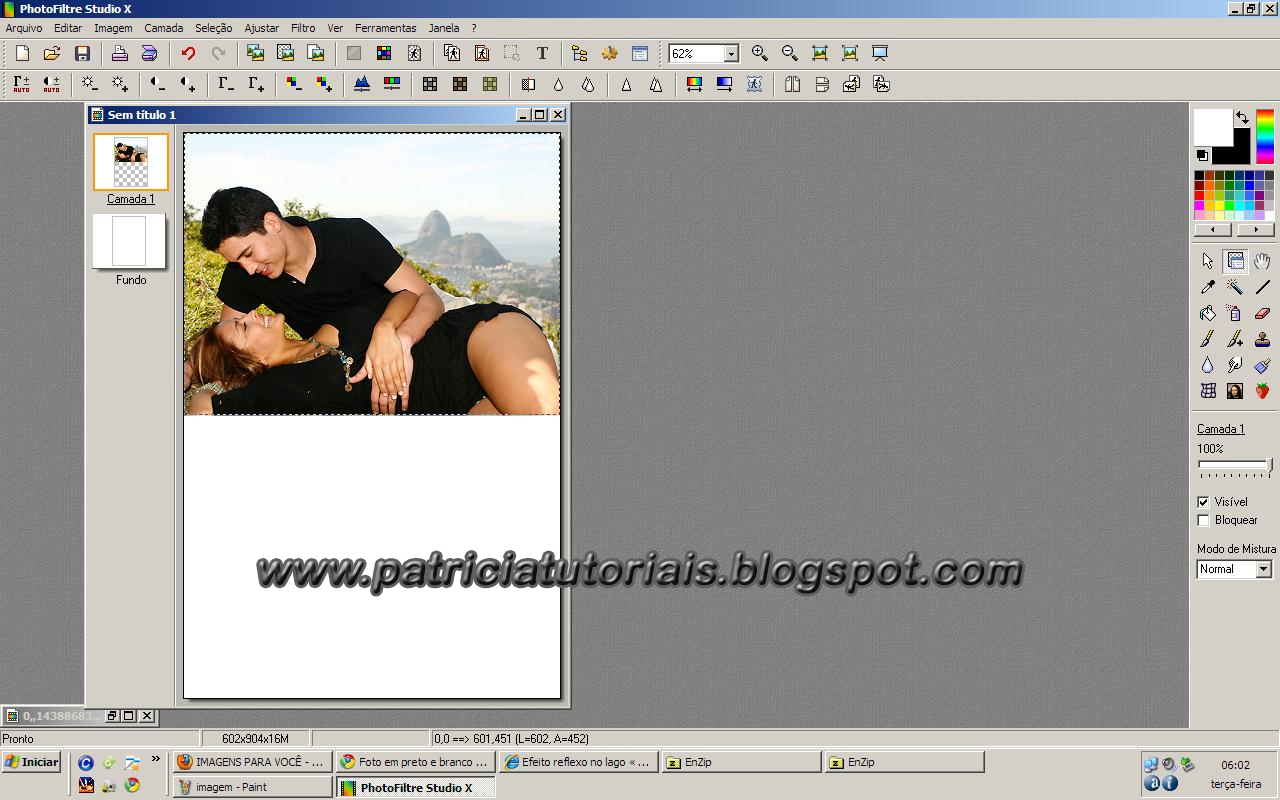The image size is (1280, 800).
Task: Open the Foto em preto e branco taskbar window
Action: pos(415,762)
